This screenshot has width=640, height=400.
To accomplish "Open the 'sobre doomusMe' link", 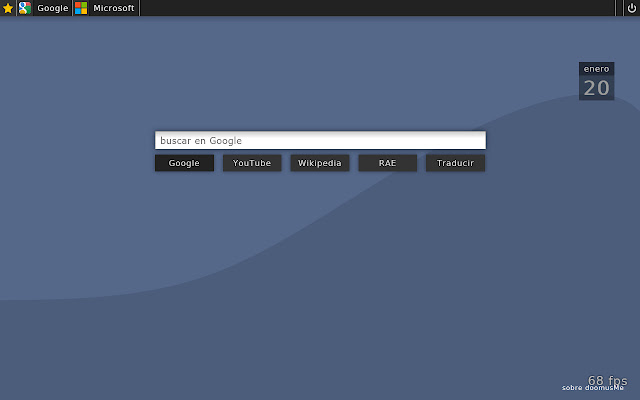I will pos(593,388).
